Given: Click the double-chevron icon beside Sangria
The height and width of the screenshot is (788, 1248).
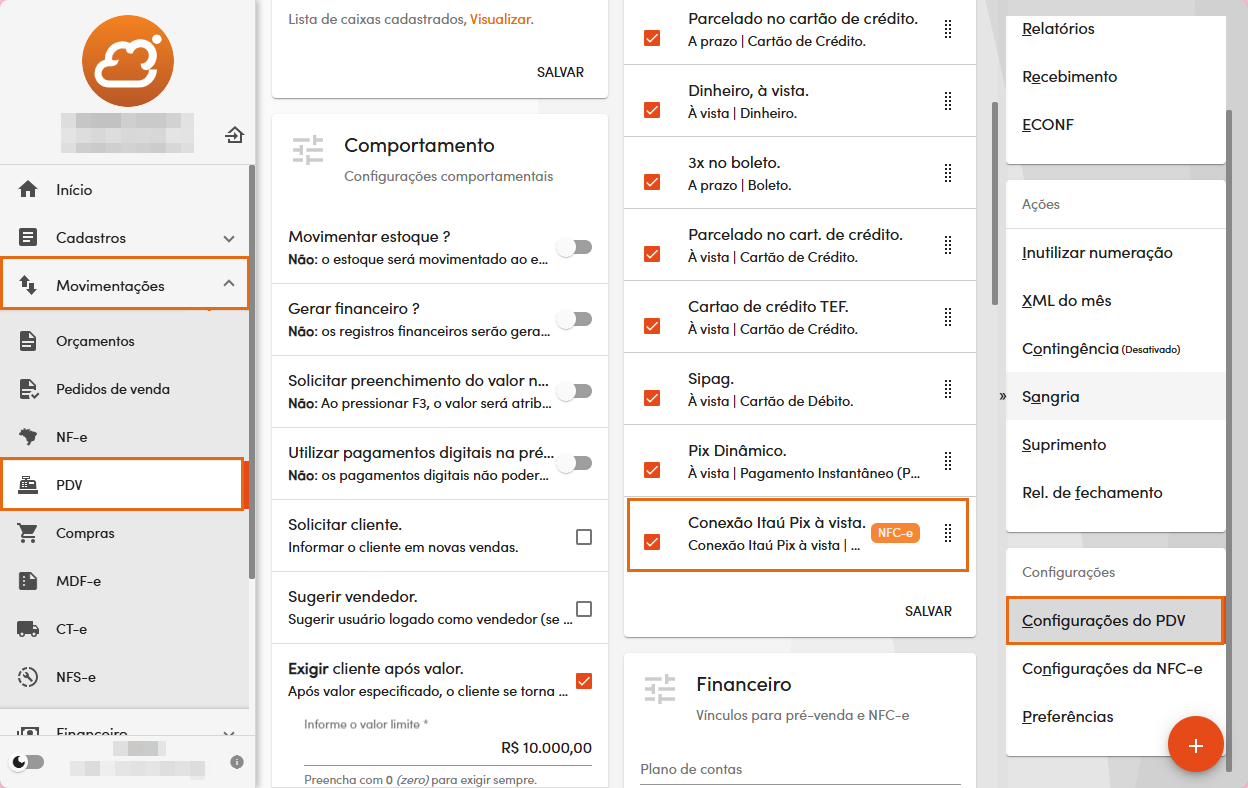Looking at the screenshot, I should (1002, 397).
